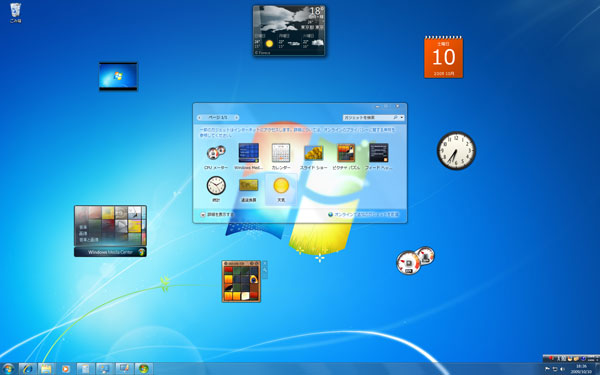Click the slide show gadget thumbnail on desktop

[118, 77]
